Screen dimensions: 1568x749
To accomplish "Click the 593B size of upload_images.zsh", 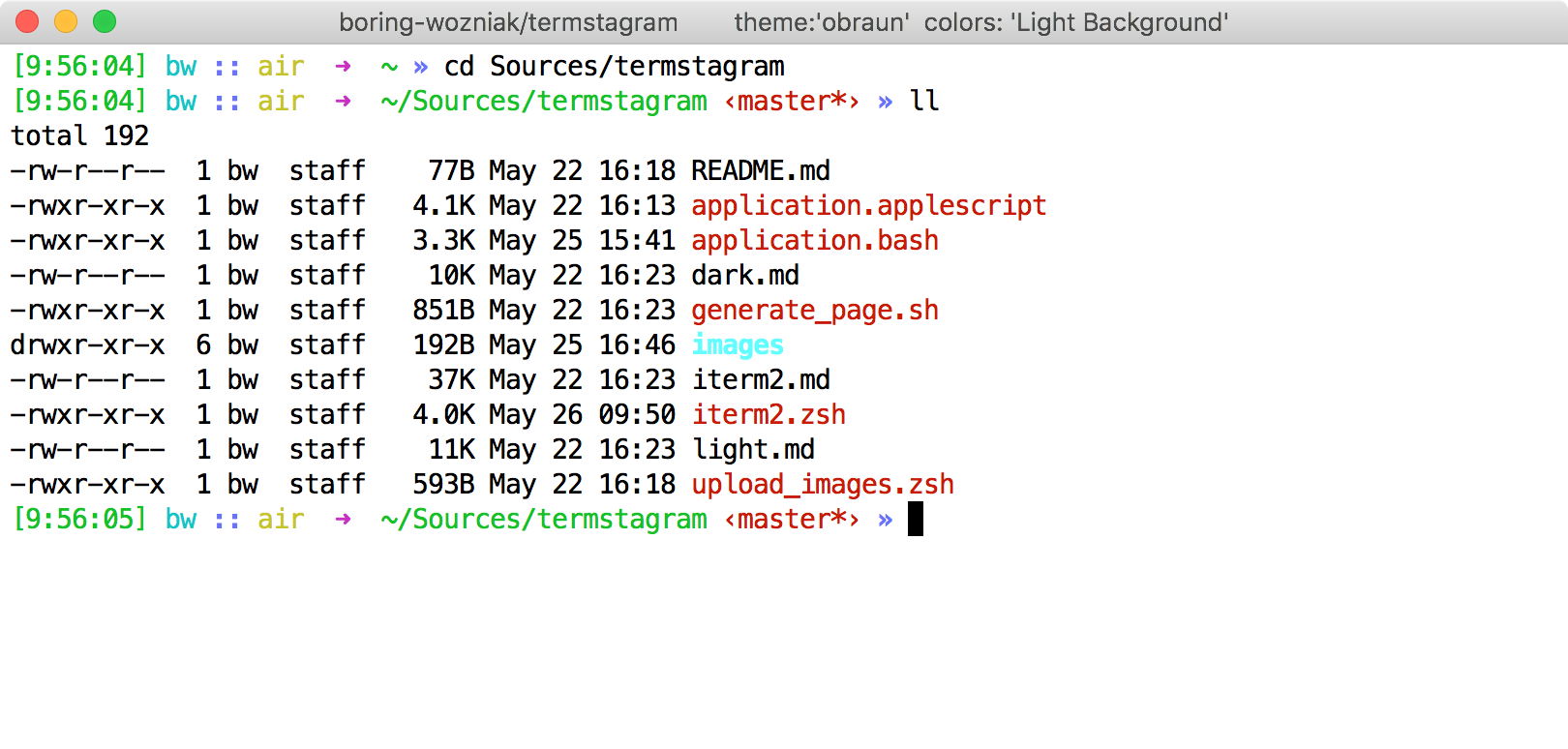I will 444,484.
